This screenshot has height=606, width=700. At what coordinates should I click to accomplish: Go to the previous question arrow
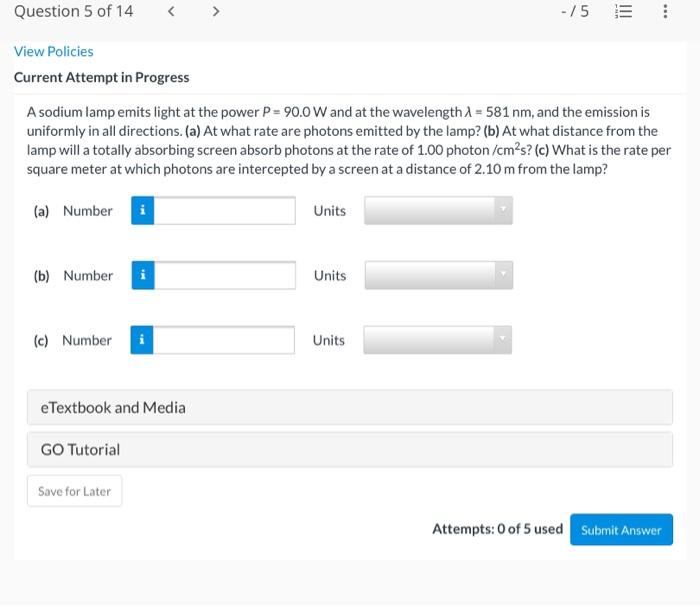pos(171,11)
